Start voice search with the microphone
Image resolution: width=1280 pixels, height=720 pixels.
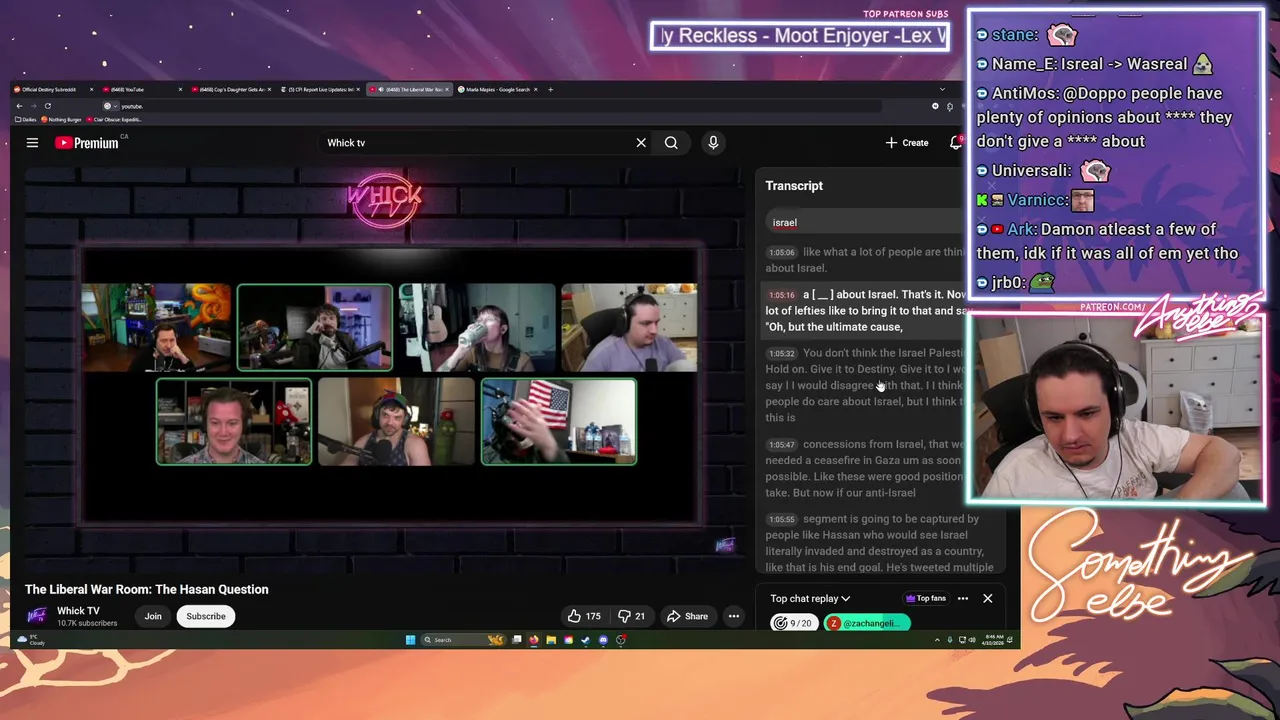713,143
